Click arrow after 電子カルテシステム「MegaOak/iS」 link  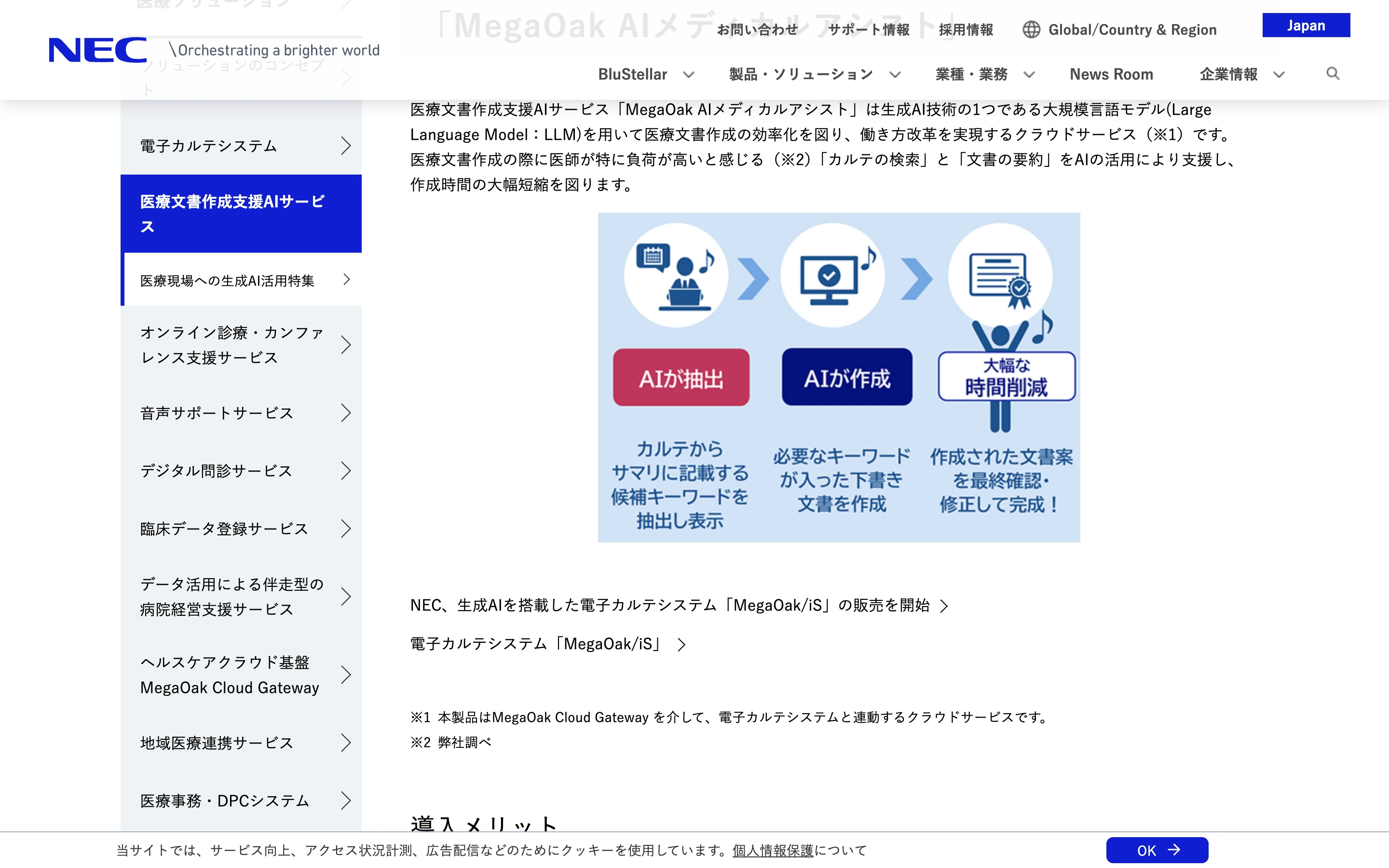tap(681, 645)
